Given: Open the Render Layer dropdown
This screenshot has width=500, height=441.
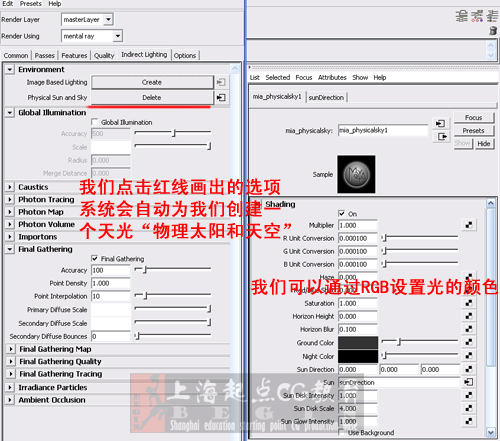Looking at the screenshot, I should tap(108, 19).
